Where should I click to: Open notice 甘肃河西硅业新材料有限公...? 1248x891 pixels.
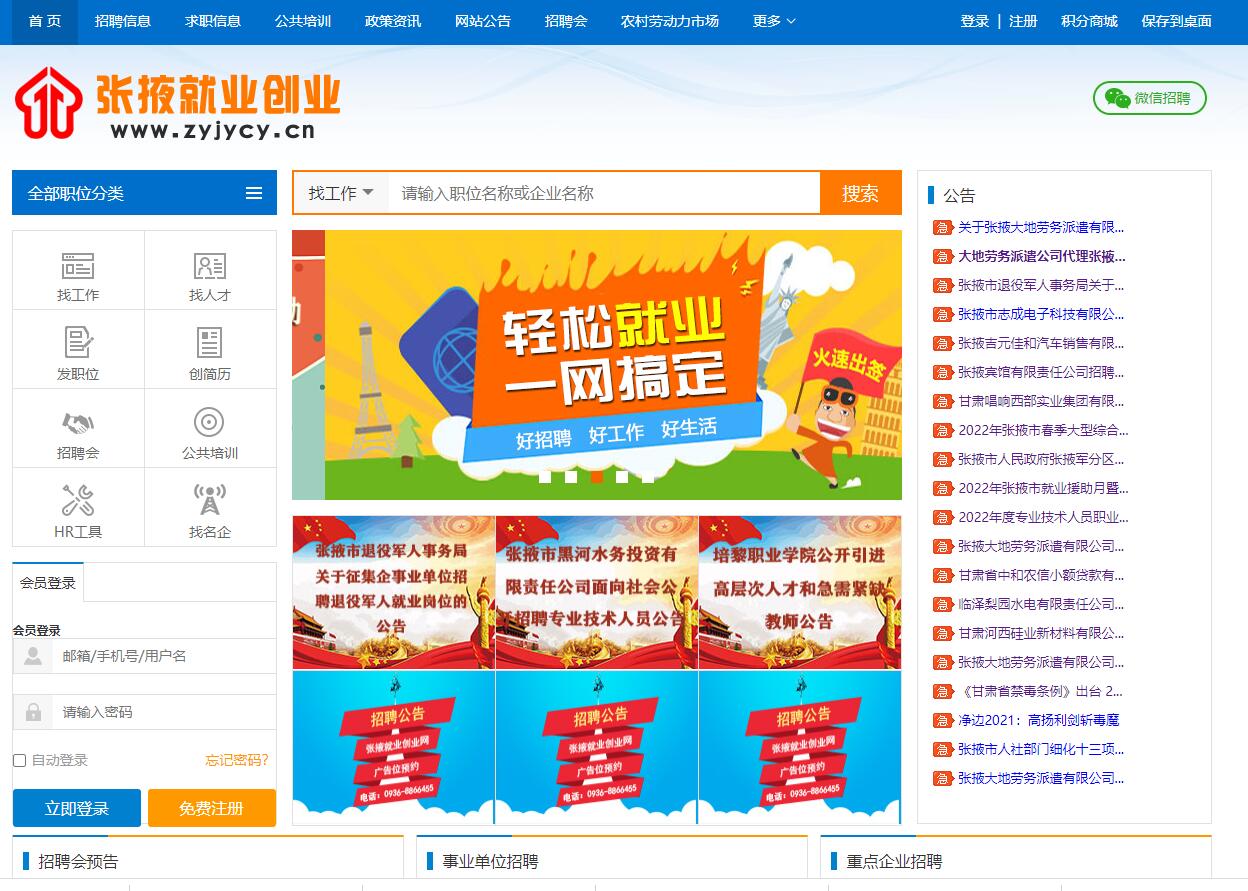tap(1042, 633)
